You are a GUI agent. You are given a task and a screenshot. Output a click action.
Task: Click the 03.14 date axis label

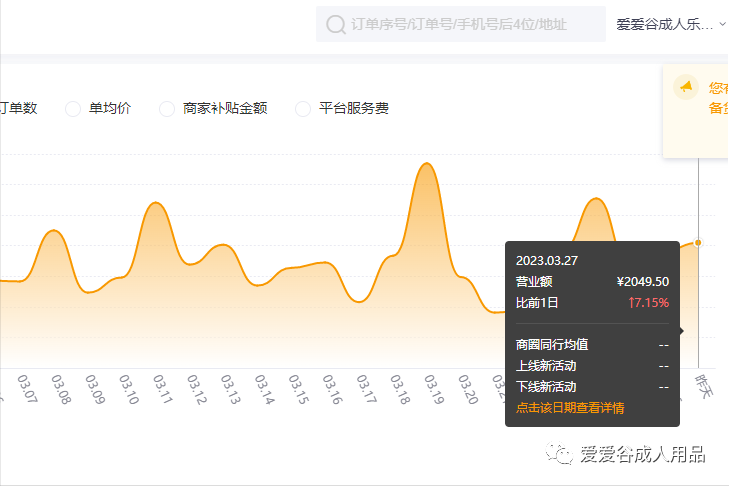265,388
